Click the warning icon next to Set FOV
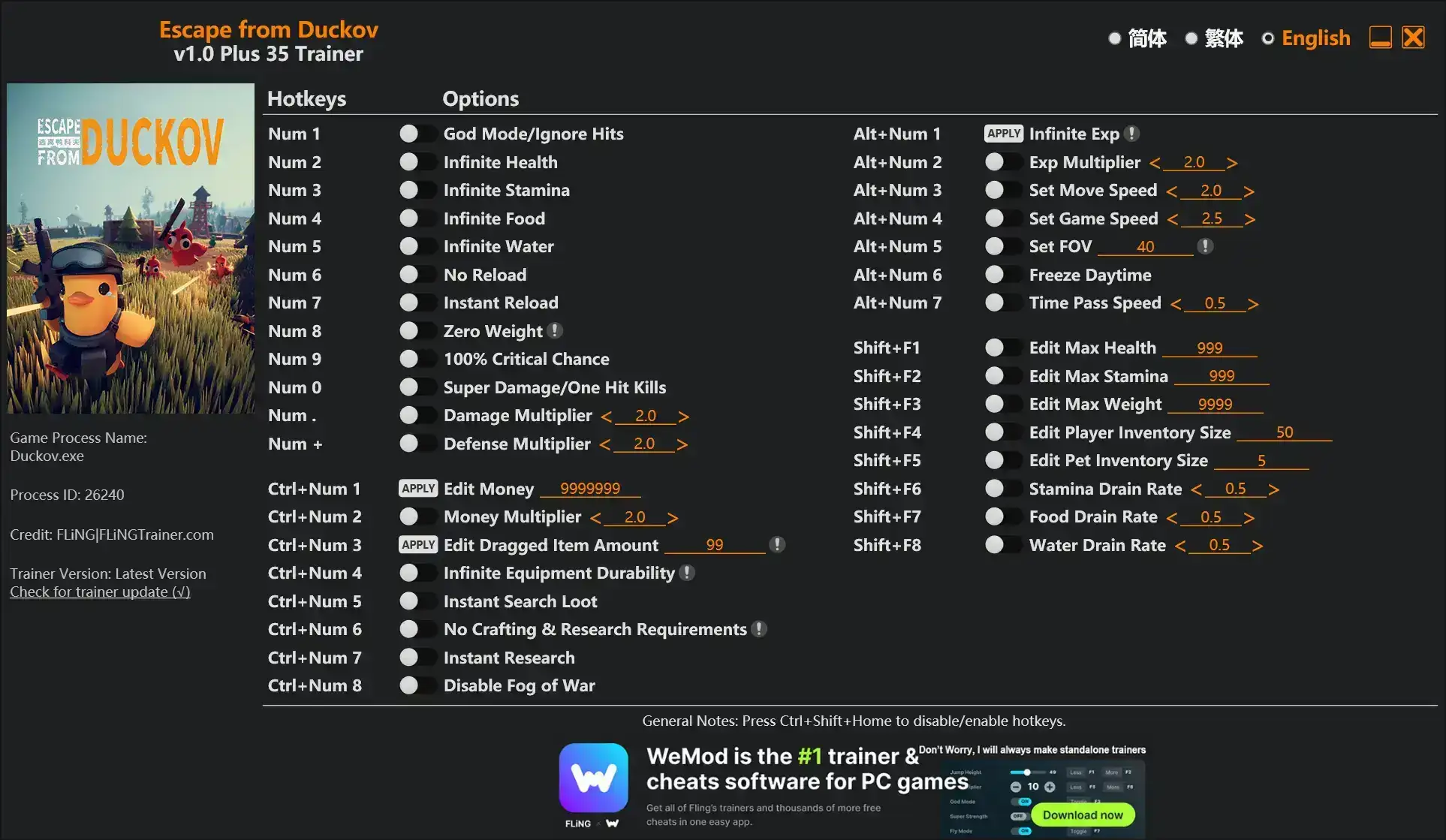Viewport: 1446px width, 840px height. pyautogui.click(x=1205, y=246)
